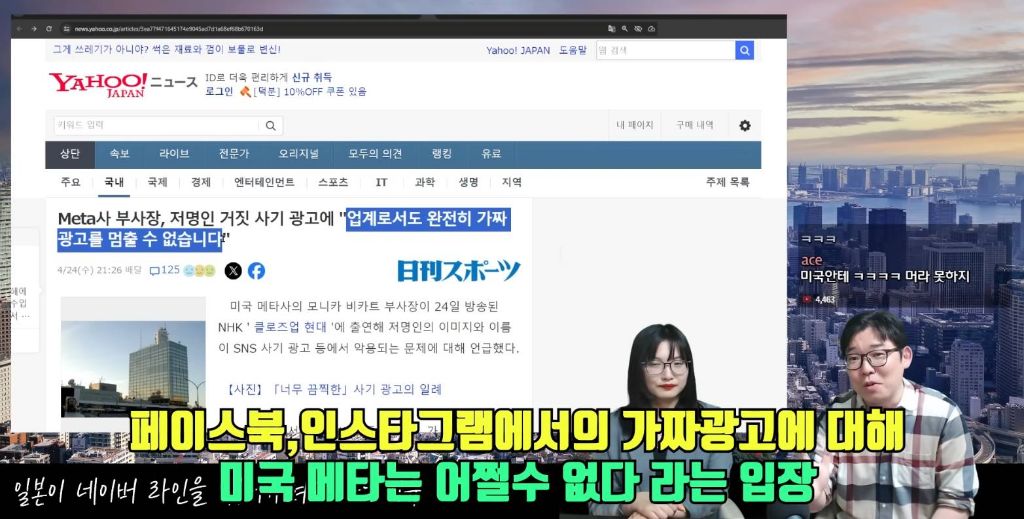This screenshot has width=1024, height=519.
Task: Click the Yahoo! JAPAN logo
Action: point(98,84)
